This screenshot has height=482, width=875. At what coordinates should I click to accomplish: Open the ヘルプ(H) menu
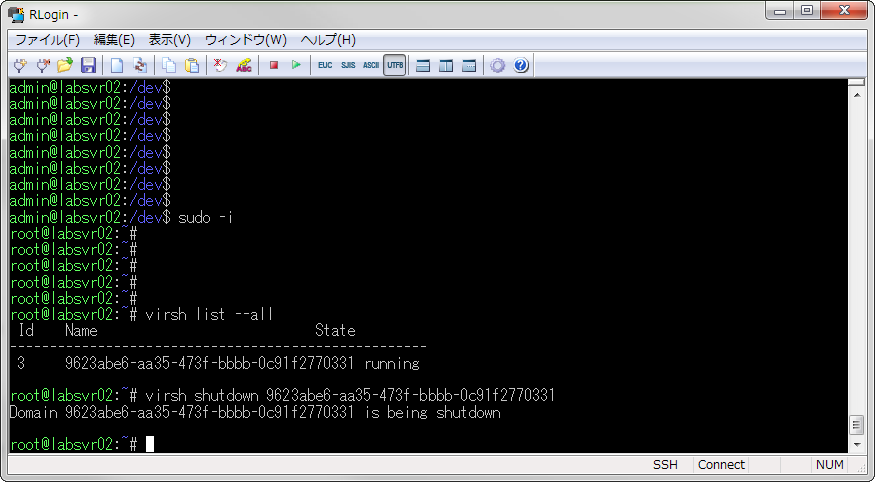328,40
